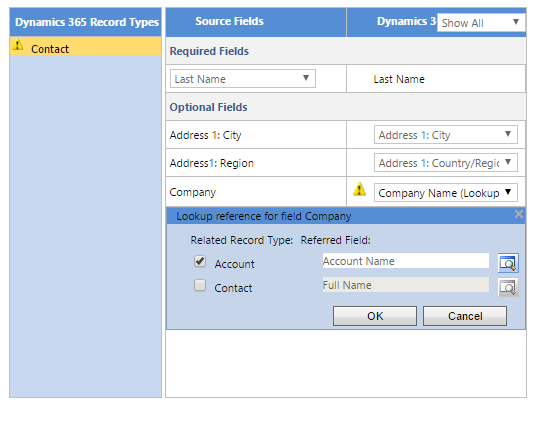Click the Company source field label
The height and width of the screenshot is (428, 559).
pyautogui.click(x=193, y=192)
